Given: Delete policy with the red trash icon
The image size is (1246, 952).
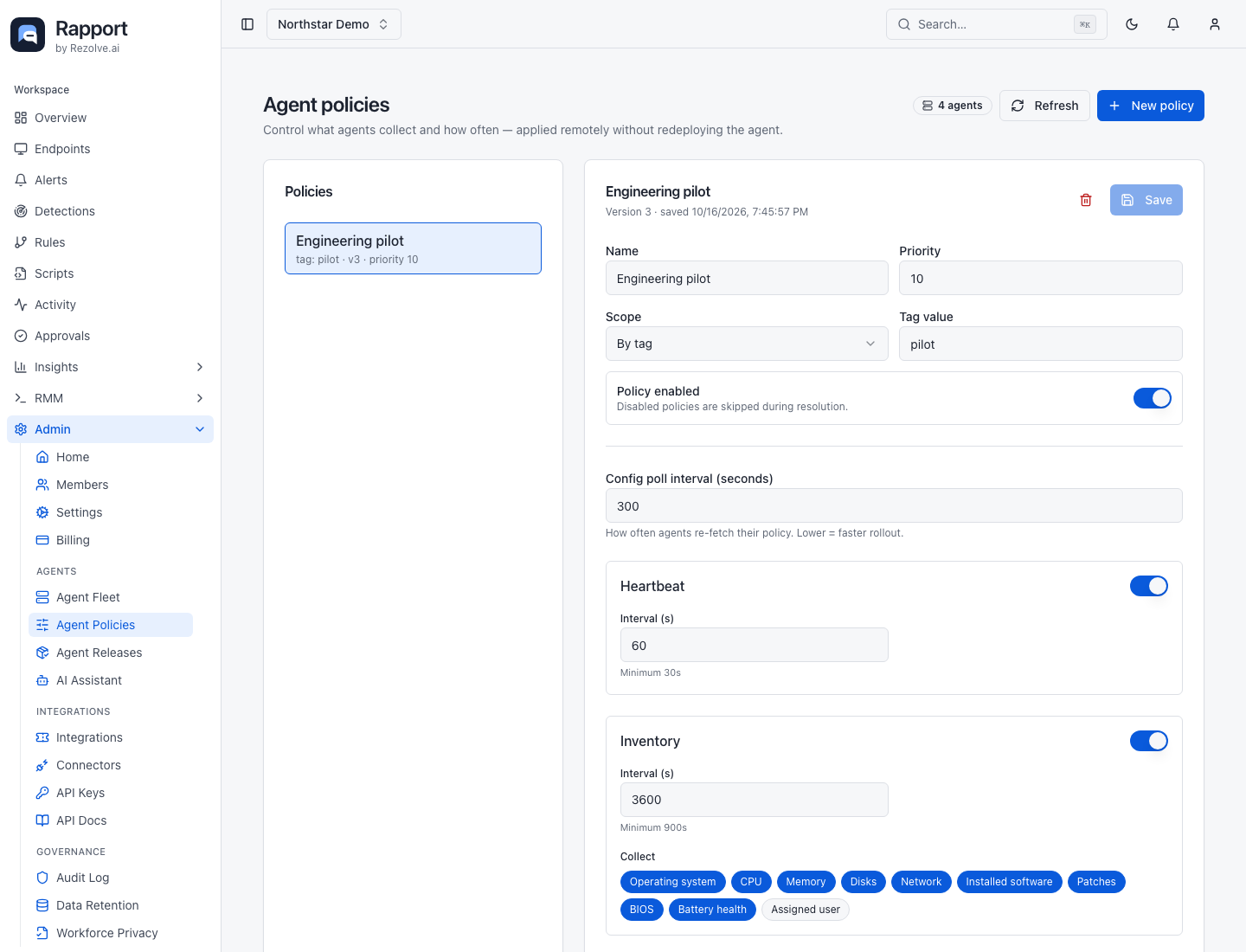Looking at the screenshot, I should (1086, 200).
